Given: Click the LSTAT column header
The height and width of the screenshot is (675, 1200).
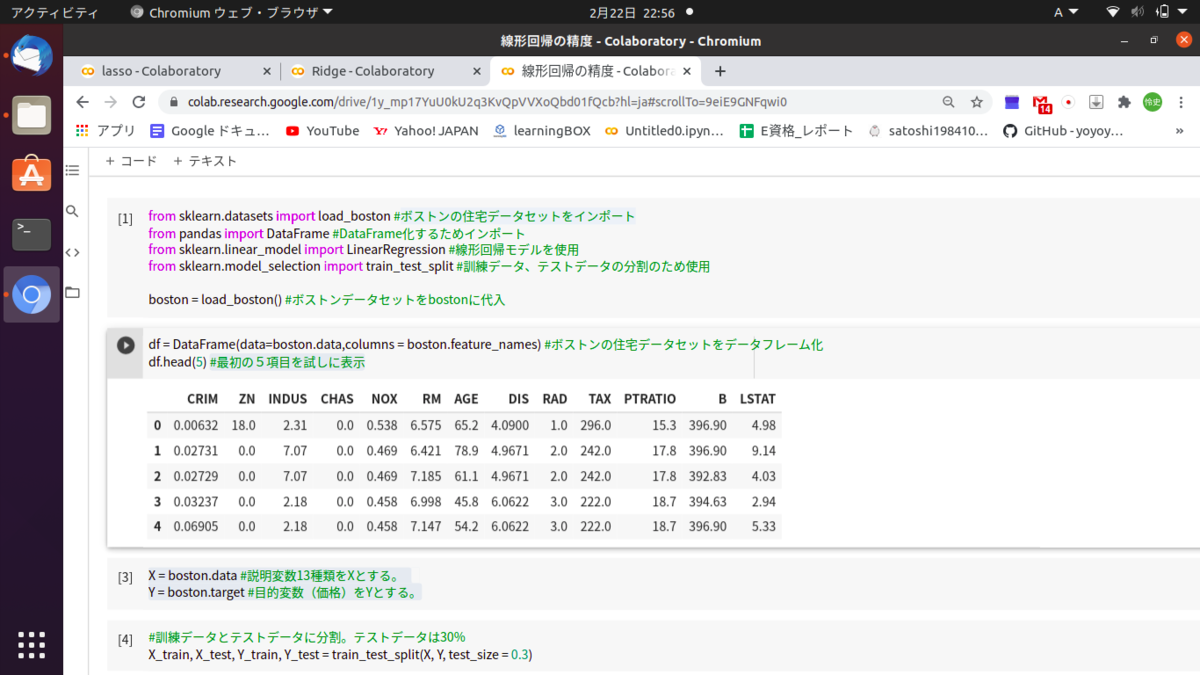Looking at the screenshot, I should click(x=757, y=399).
